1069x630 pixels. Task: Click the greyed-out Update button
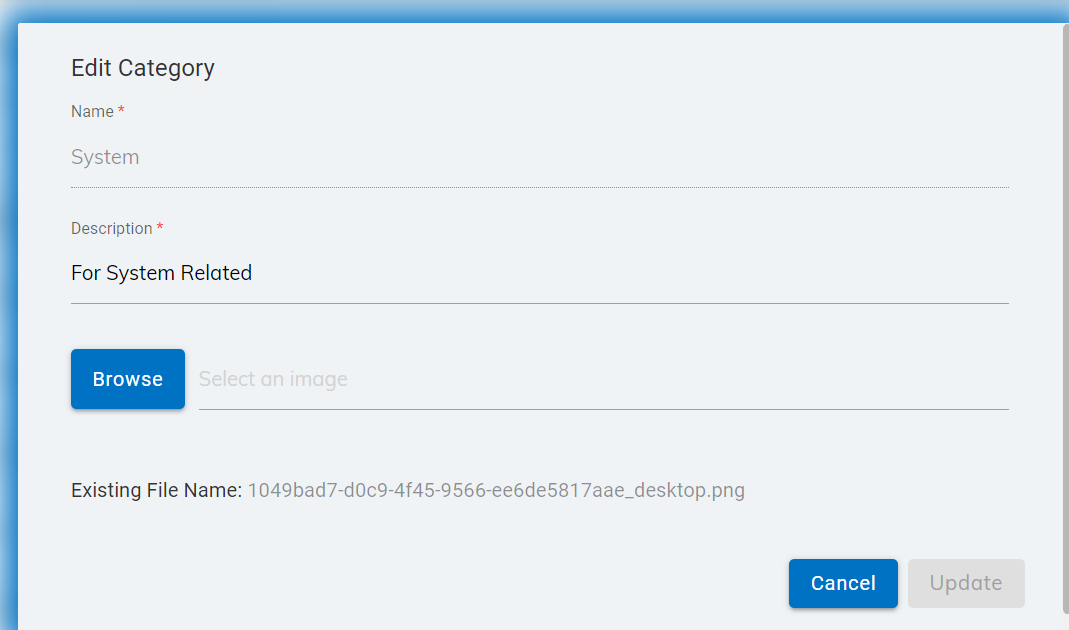(x=966, y=583)
